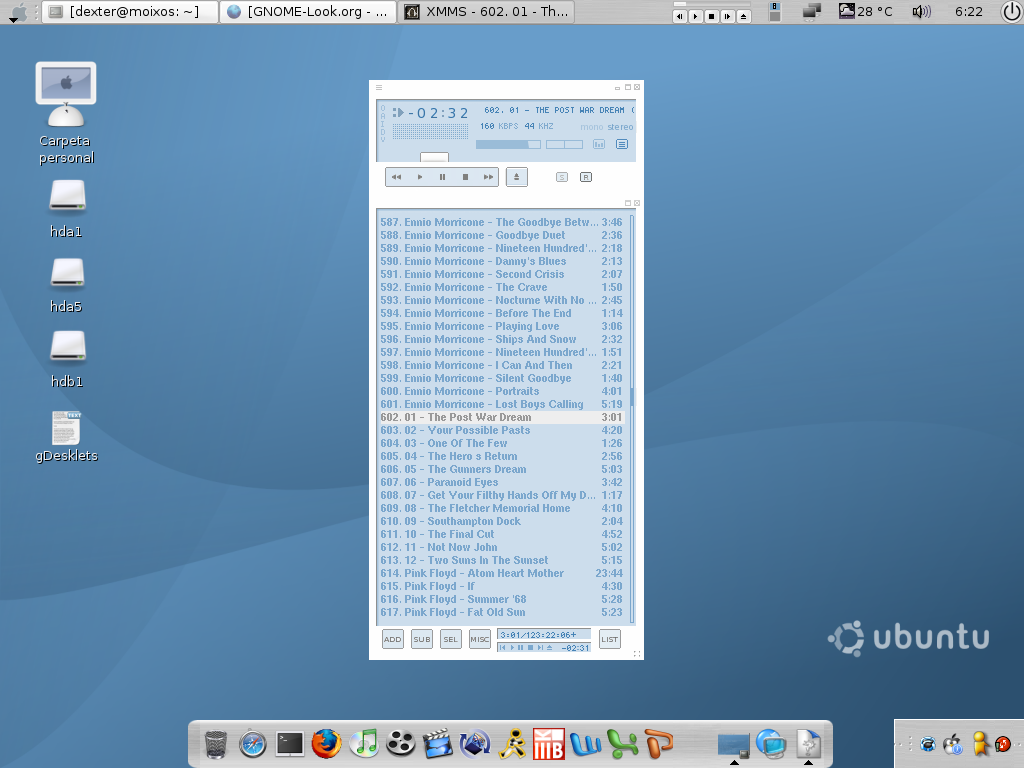Switch to dexter@moixos terminal taskbar item
1024x768 pixels.
click(130, 12)
